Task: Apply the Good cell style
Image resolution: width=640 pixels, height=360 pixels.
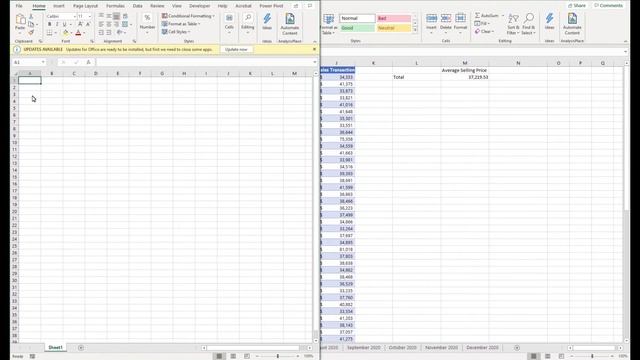Action: (357, 28)
